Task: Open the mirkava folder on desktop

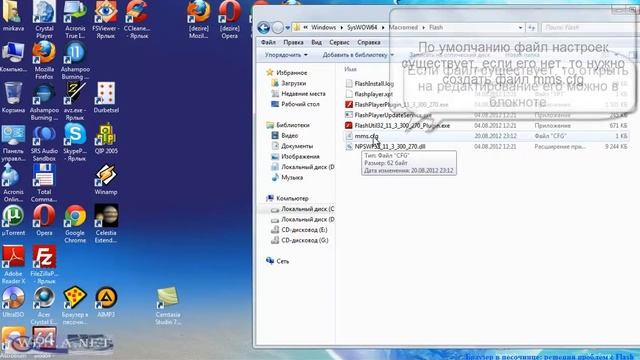Action: [13, 16]
